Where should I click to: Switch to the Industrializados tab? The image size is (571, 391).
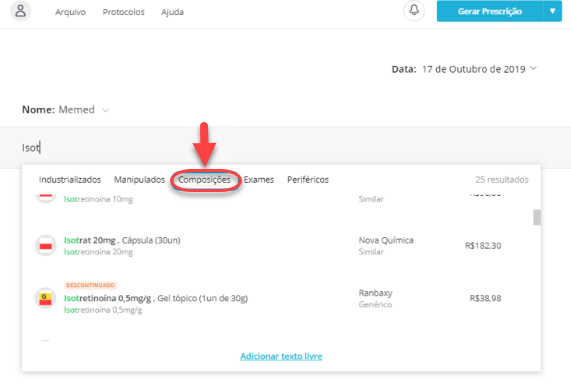[x=70, y=179]
